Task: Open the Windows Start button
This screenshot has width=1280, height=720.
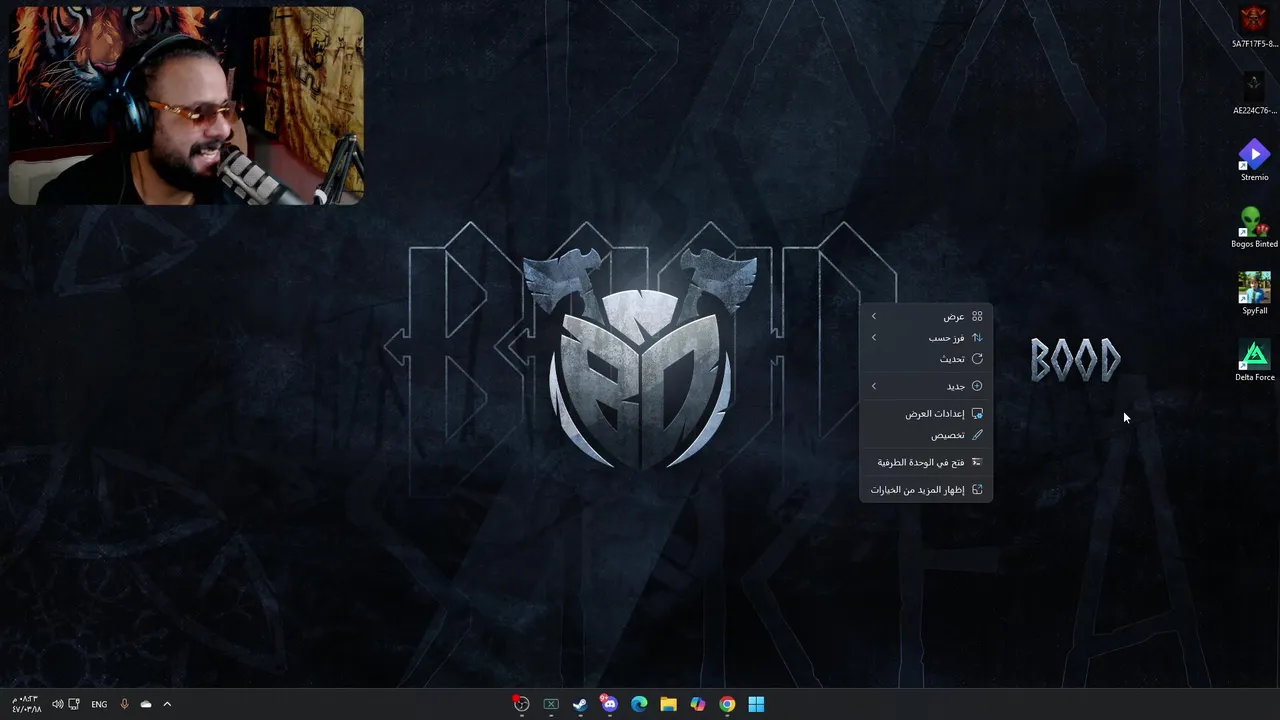Action: tap(756, 704)
